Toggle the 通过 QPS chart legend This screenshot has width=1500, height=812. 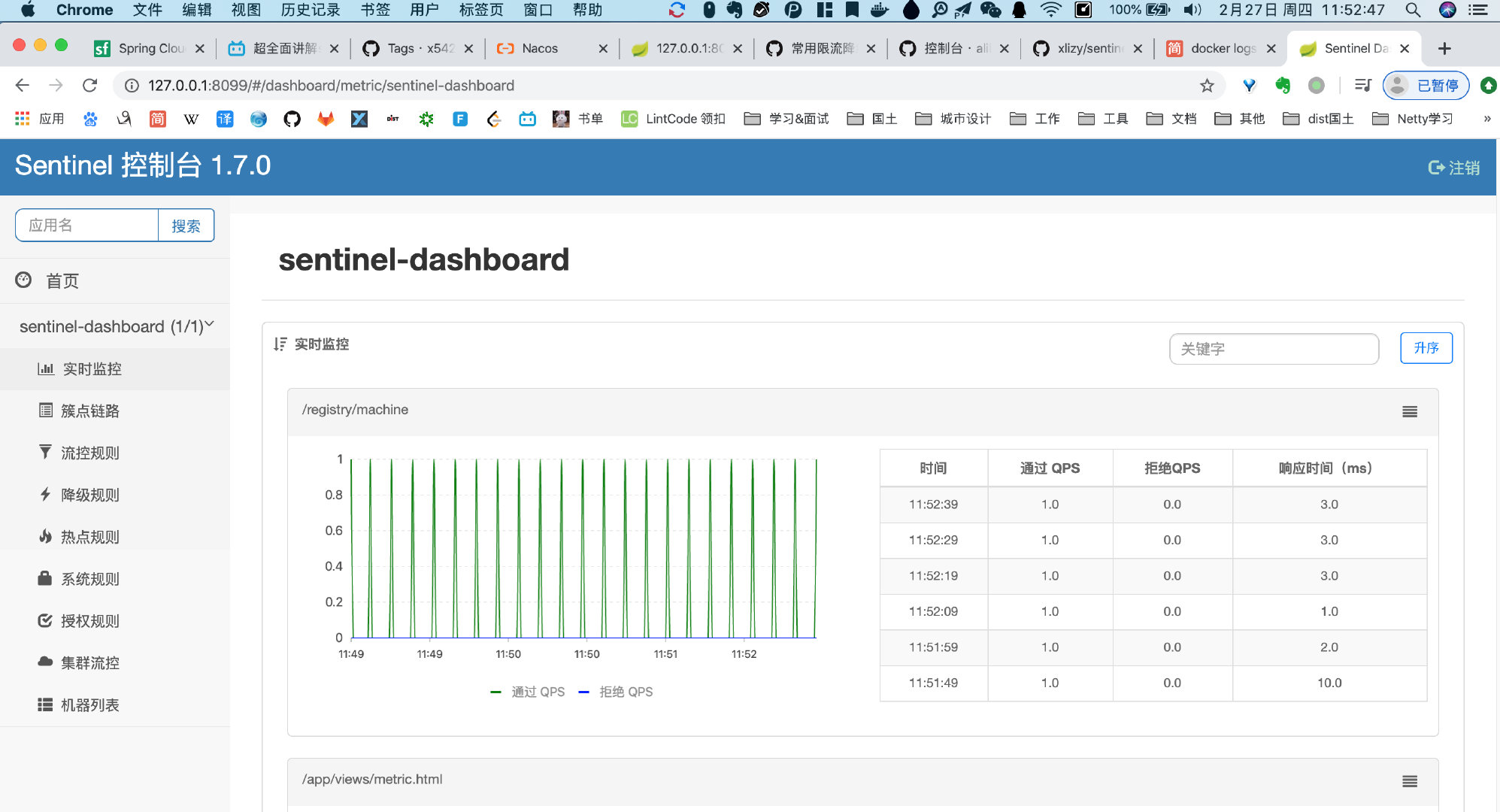527,692
